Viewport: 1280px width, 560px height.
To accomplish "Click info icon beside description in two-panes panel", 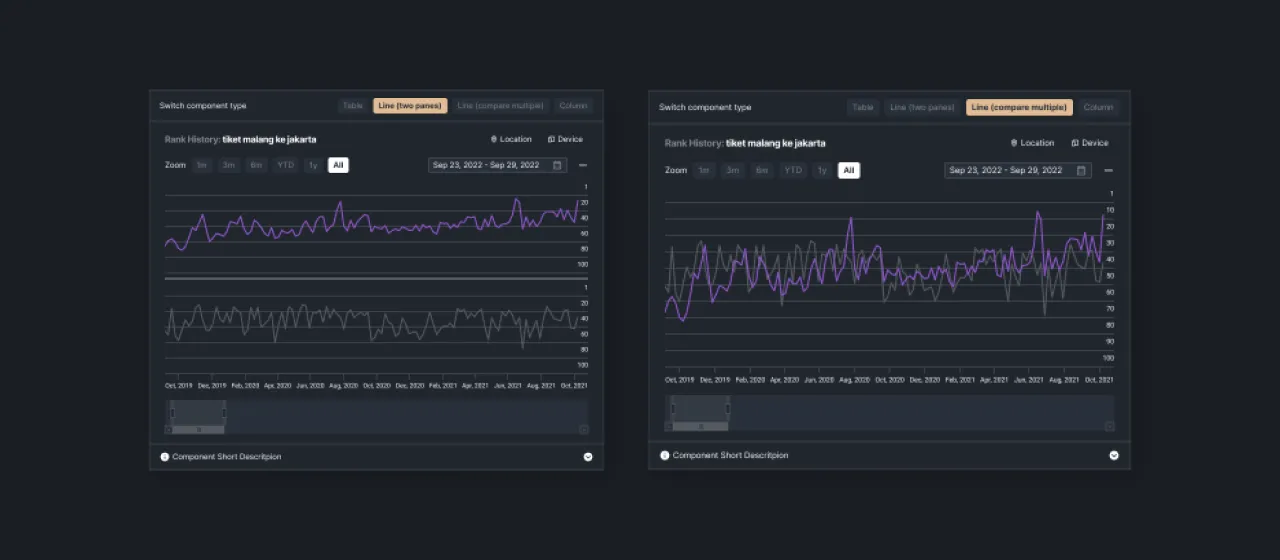I will (165, 457).
